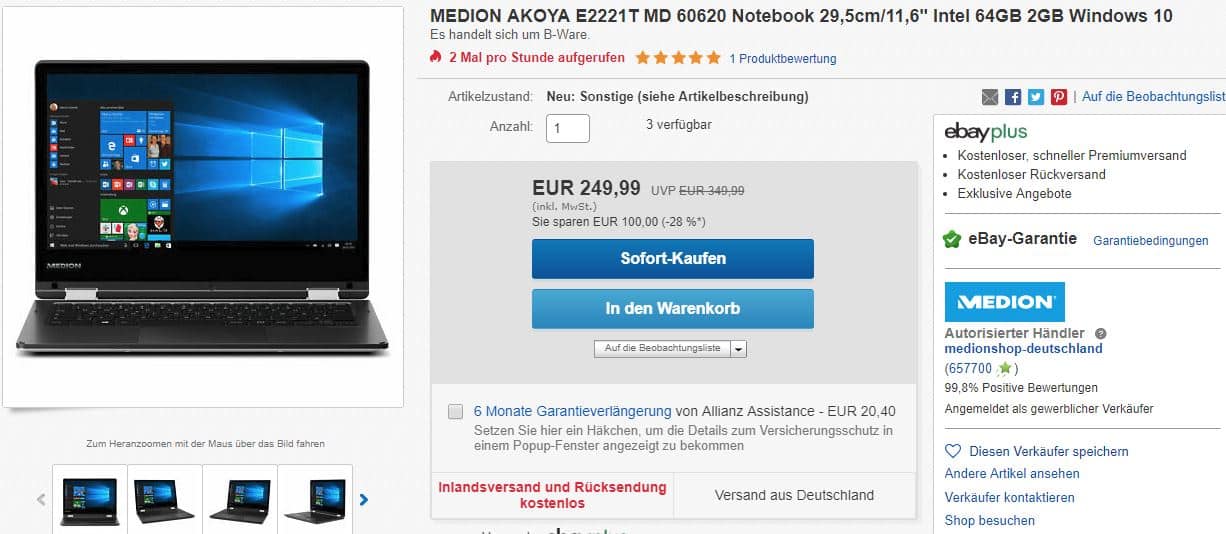Click the Anzahl quantity input field

tap(568, 128)
